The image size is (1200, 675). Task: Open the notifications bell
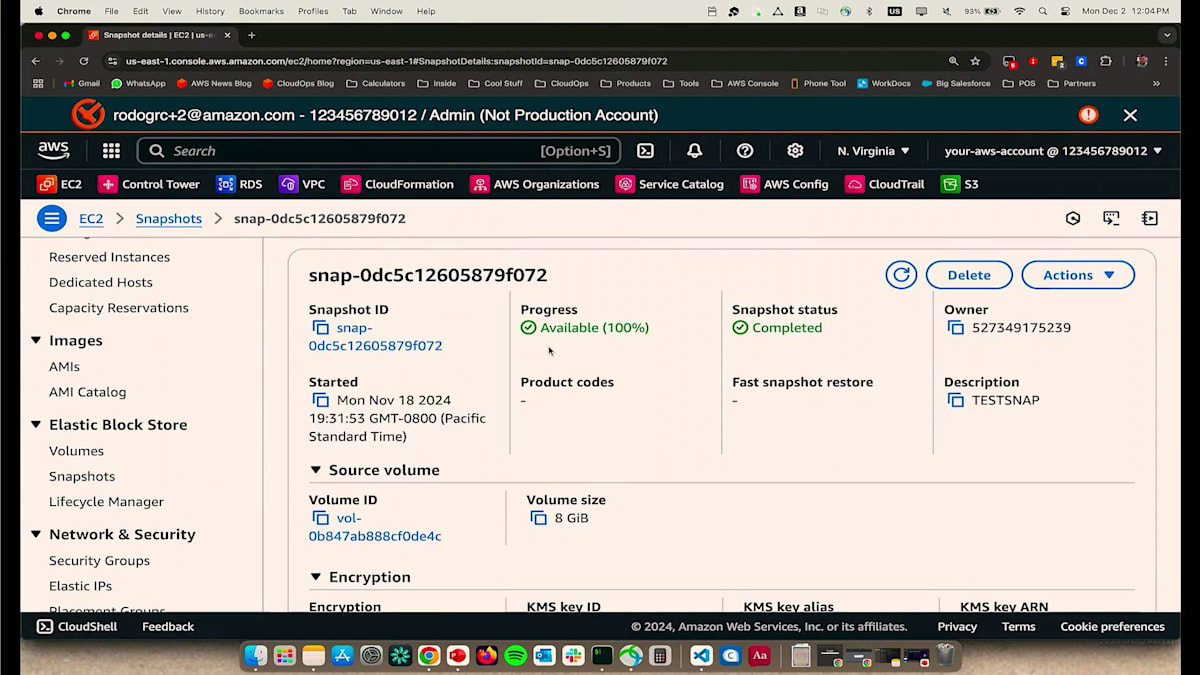tap(694, 151)
